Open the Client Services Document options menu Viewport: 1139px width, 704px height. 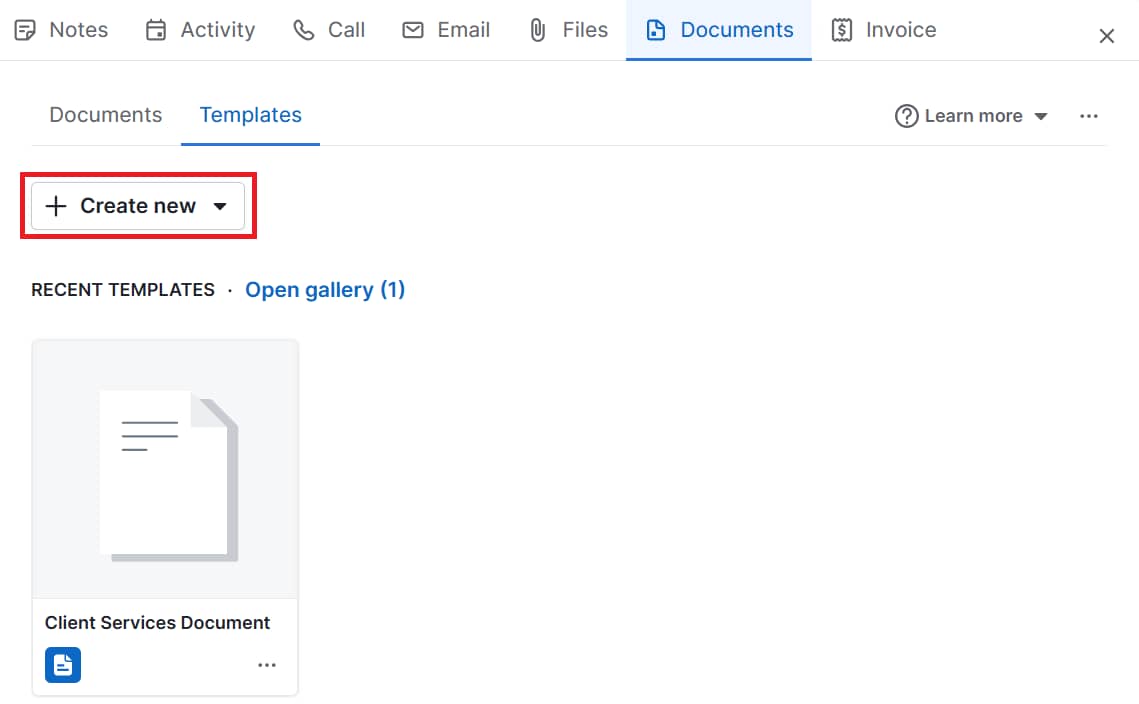coord(266,664)
